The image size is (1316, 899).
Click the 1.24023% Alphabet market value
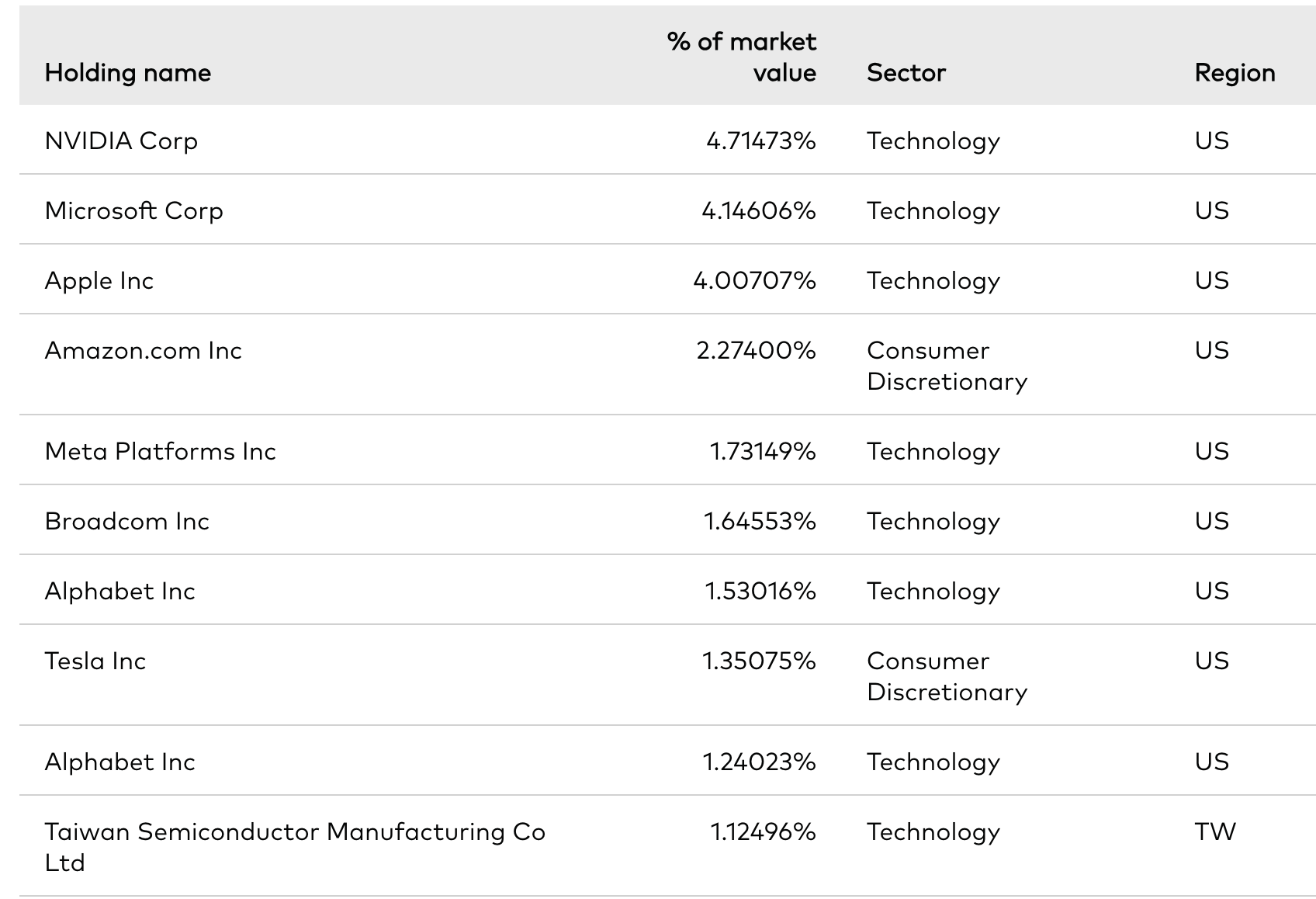[759, 762]
